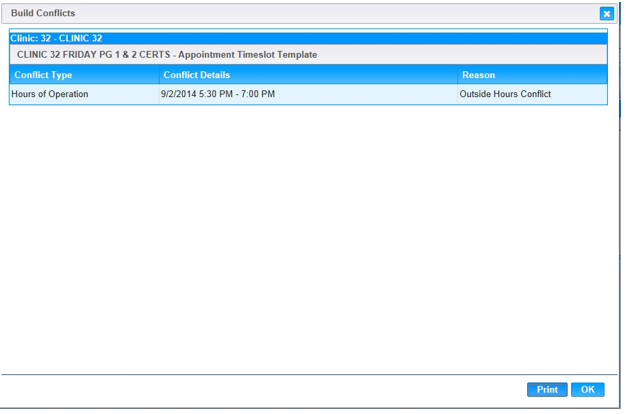Click the Build Conflicts title text
The image size is (626, 414).
coord(43,13)
